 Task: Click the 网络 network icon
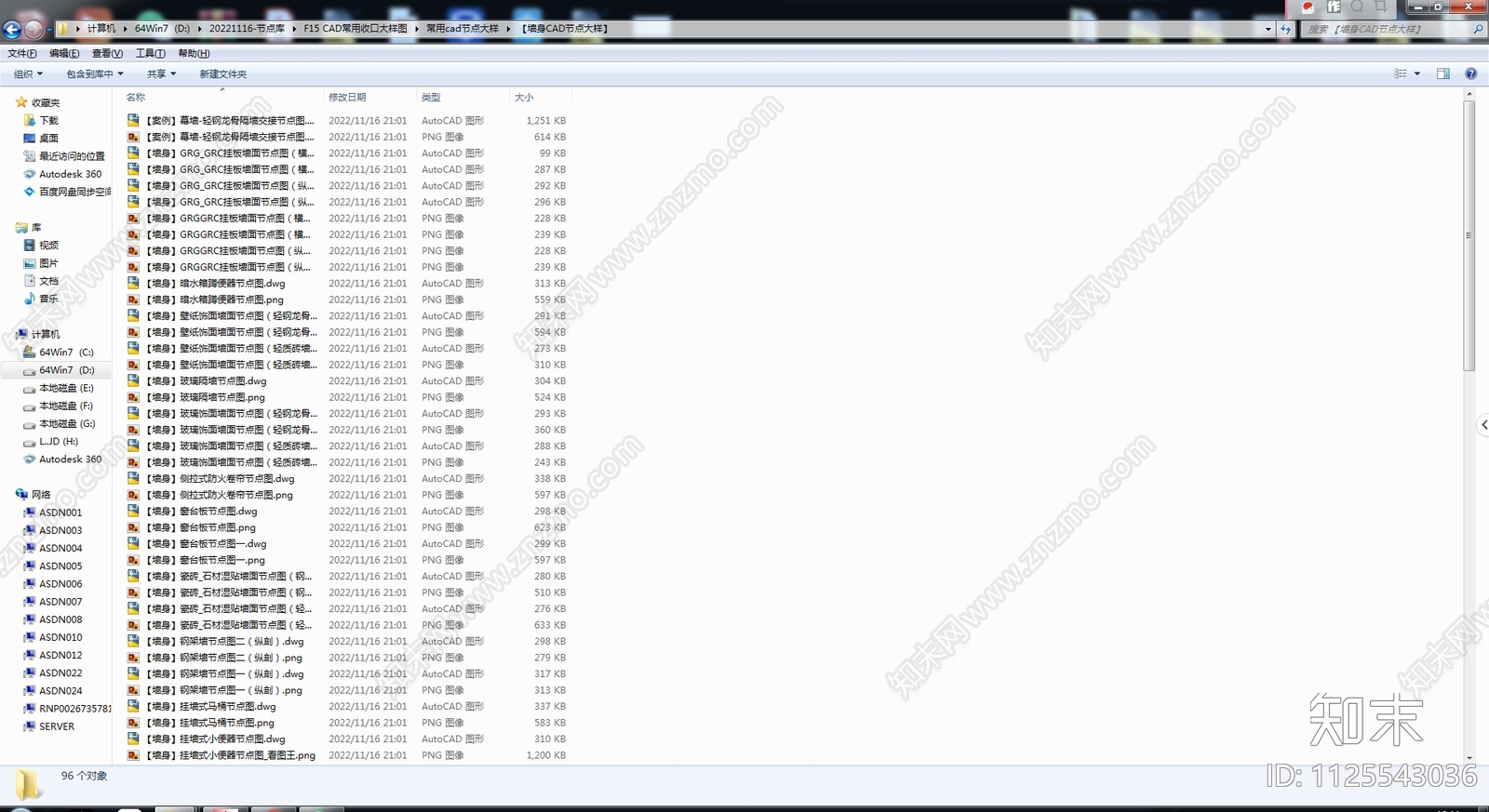21,495
